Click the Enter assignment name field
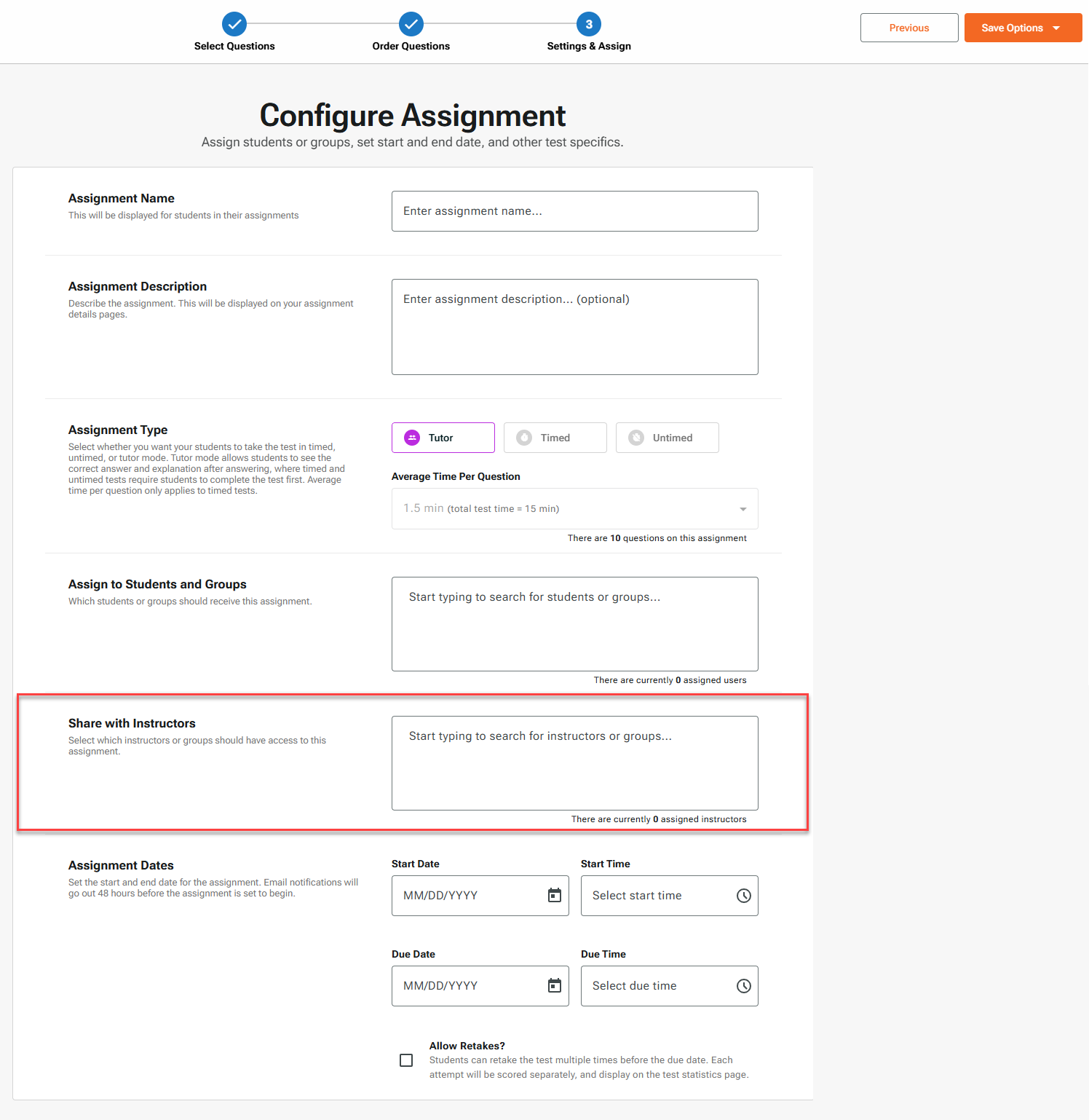 (x=574, y=211)
